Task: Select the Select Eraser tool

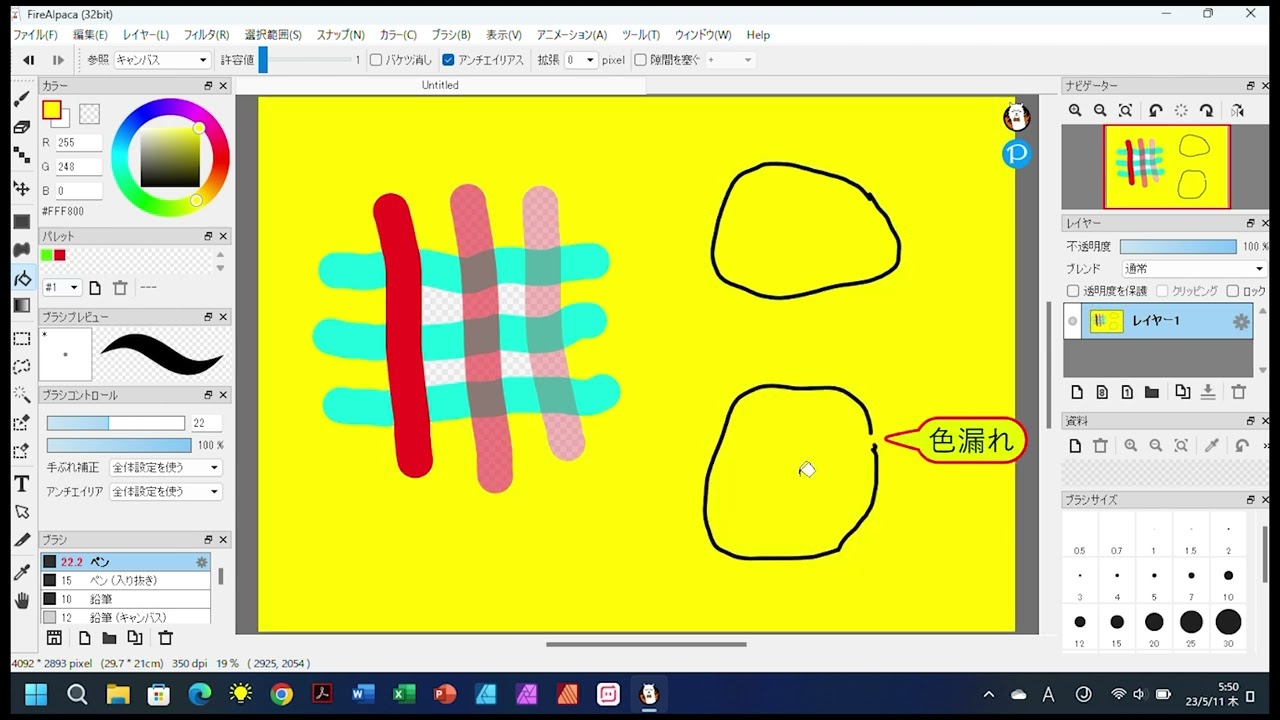Action: pos(21,451)
